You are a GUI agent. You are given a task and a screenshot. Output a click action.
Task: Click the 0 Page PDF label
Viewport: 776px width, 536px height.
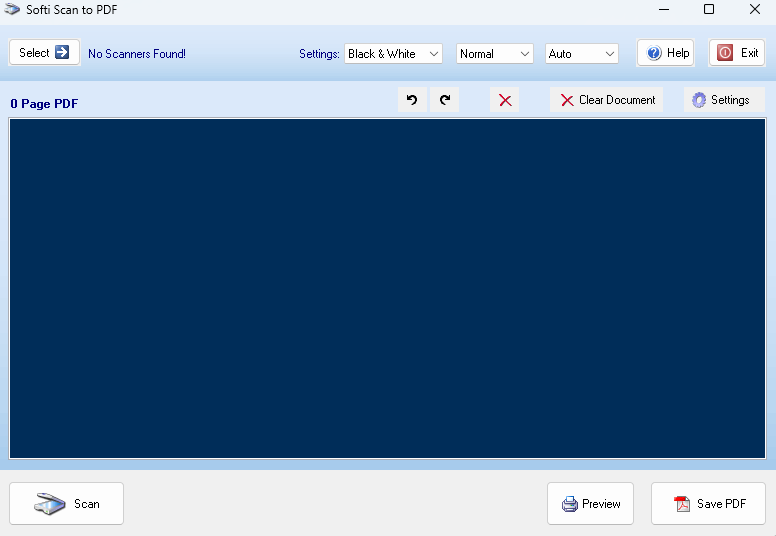(44, 104)
